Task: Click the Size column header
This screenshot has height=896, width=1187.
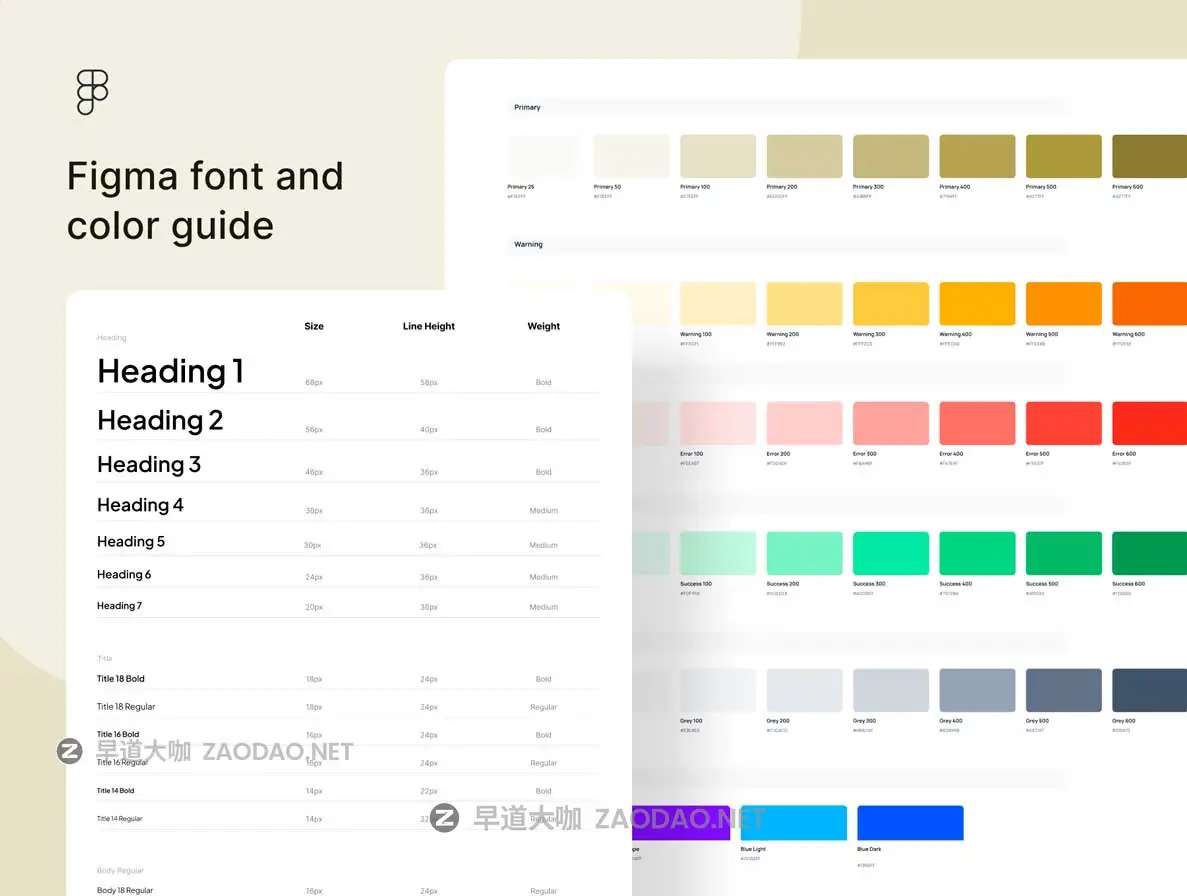Action: 313,326
